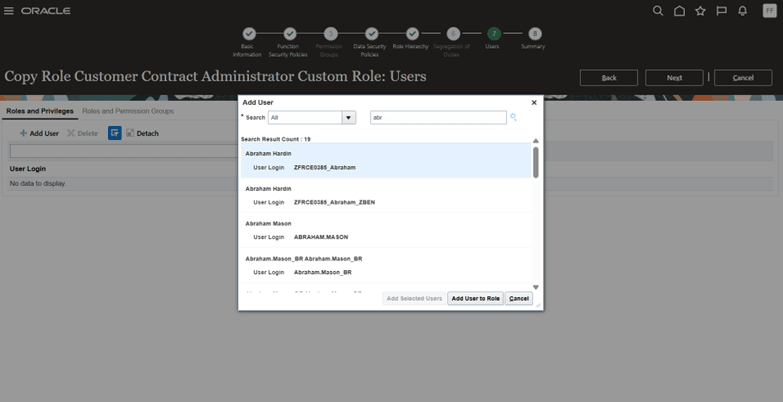The width and height of the screenshot is (783, 402).
Task: Click the dialog Cancel button
Action: point(519,298)
